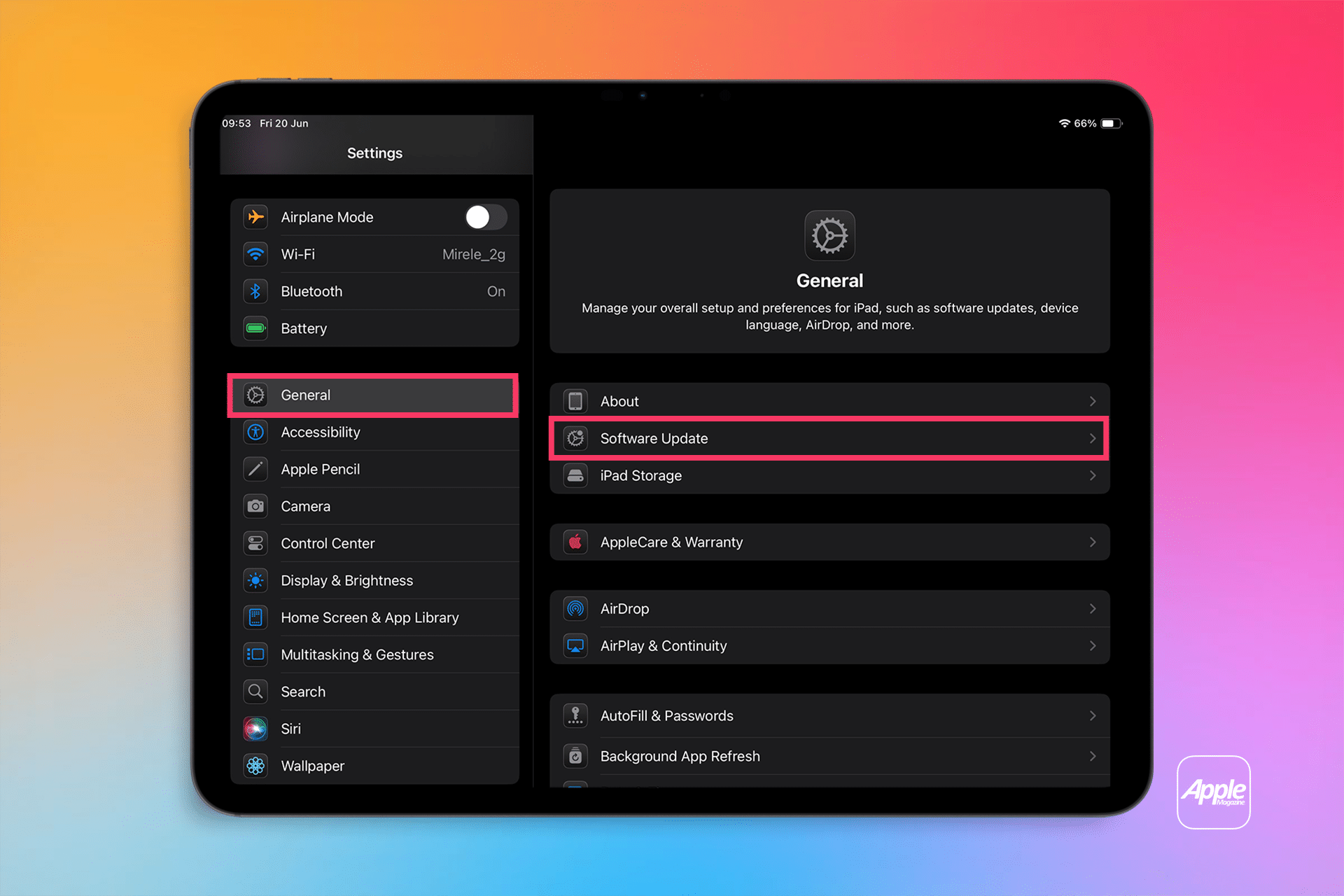The width and height of the screenshot is (1344, 896).
Task: Click the Camera icon in sidebar
Action: coord(255,506)
